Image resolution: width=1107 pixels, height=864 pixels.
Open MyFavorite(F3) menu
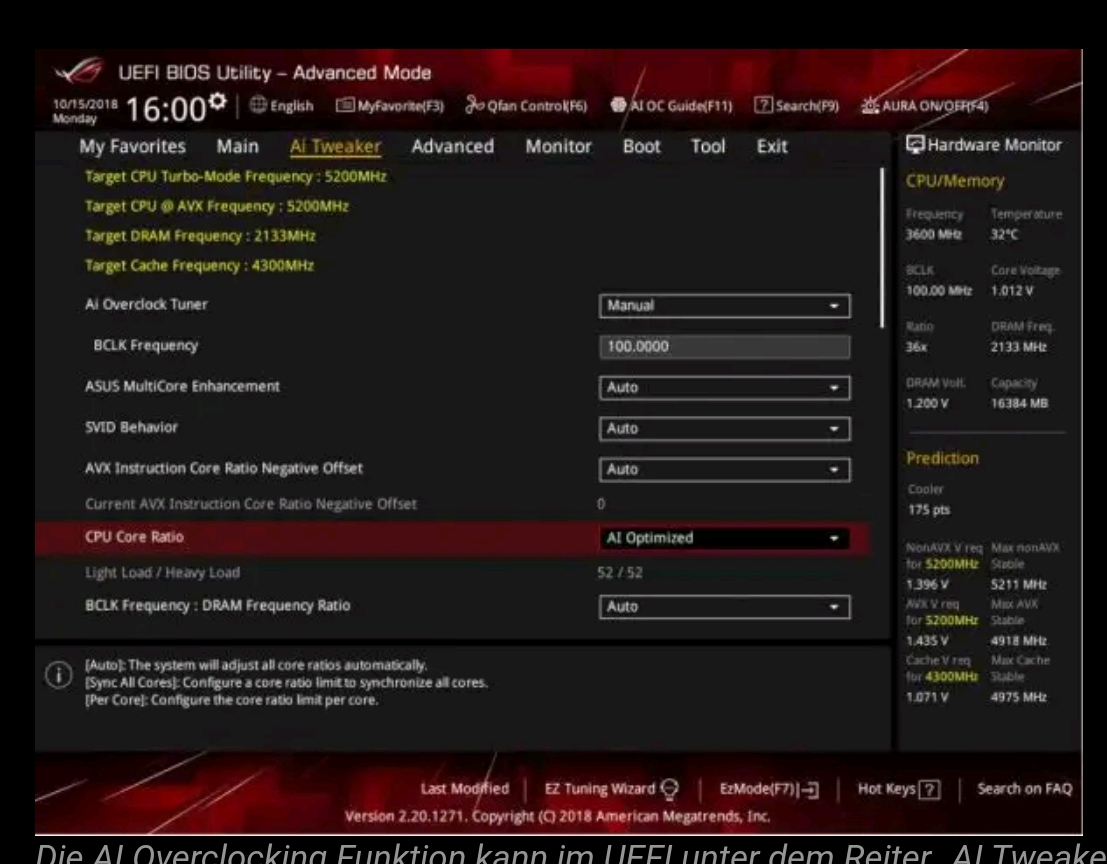pos(390,106)
